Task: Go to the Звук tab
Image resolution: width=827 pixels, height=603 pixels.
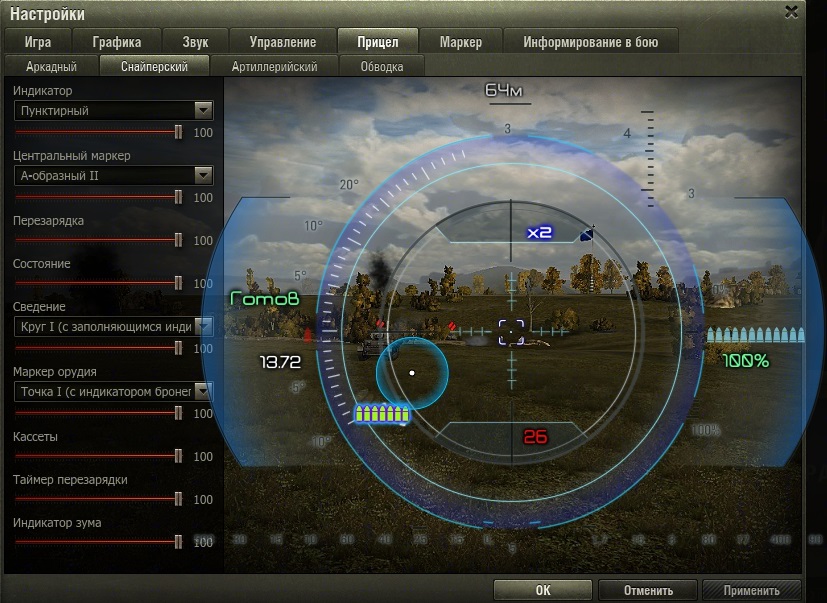Action: (x=195, y=42)
